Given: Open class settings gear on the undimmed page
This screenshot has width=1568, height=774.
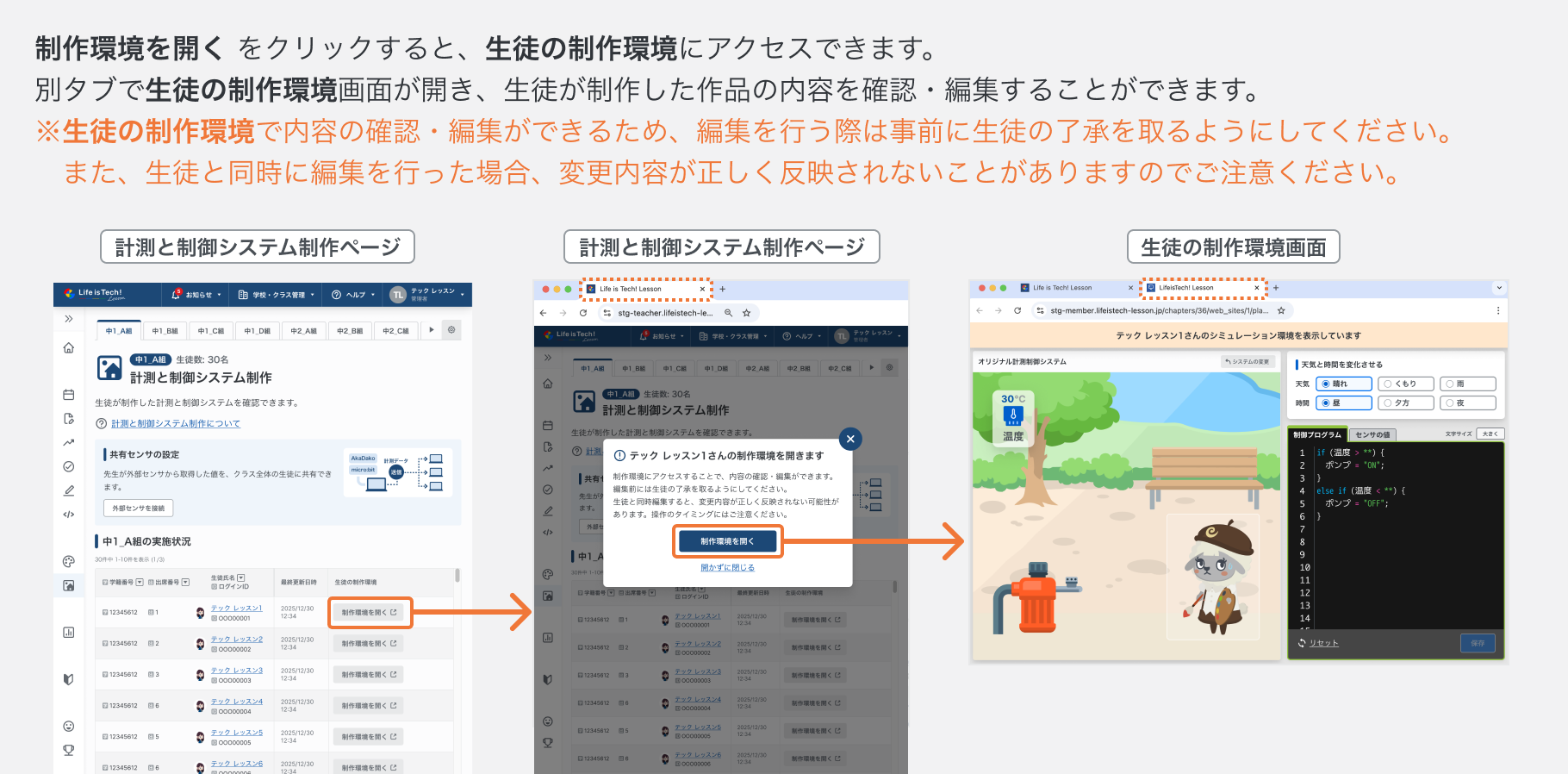Looking at the screenshot, I should [x=451, y=330].
